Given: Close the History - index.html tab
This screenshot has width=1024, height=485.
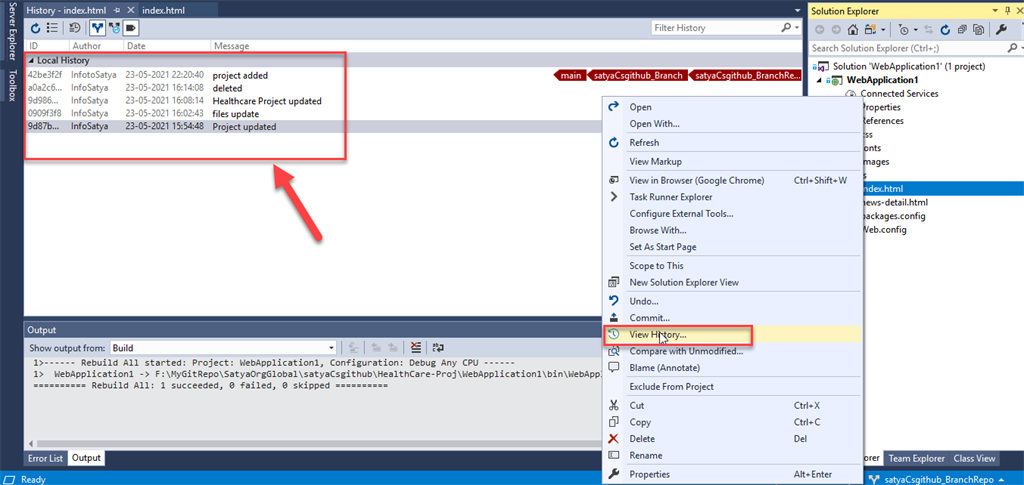Looking at the screenshot, I should 130,10.
